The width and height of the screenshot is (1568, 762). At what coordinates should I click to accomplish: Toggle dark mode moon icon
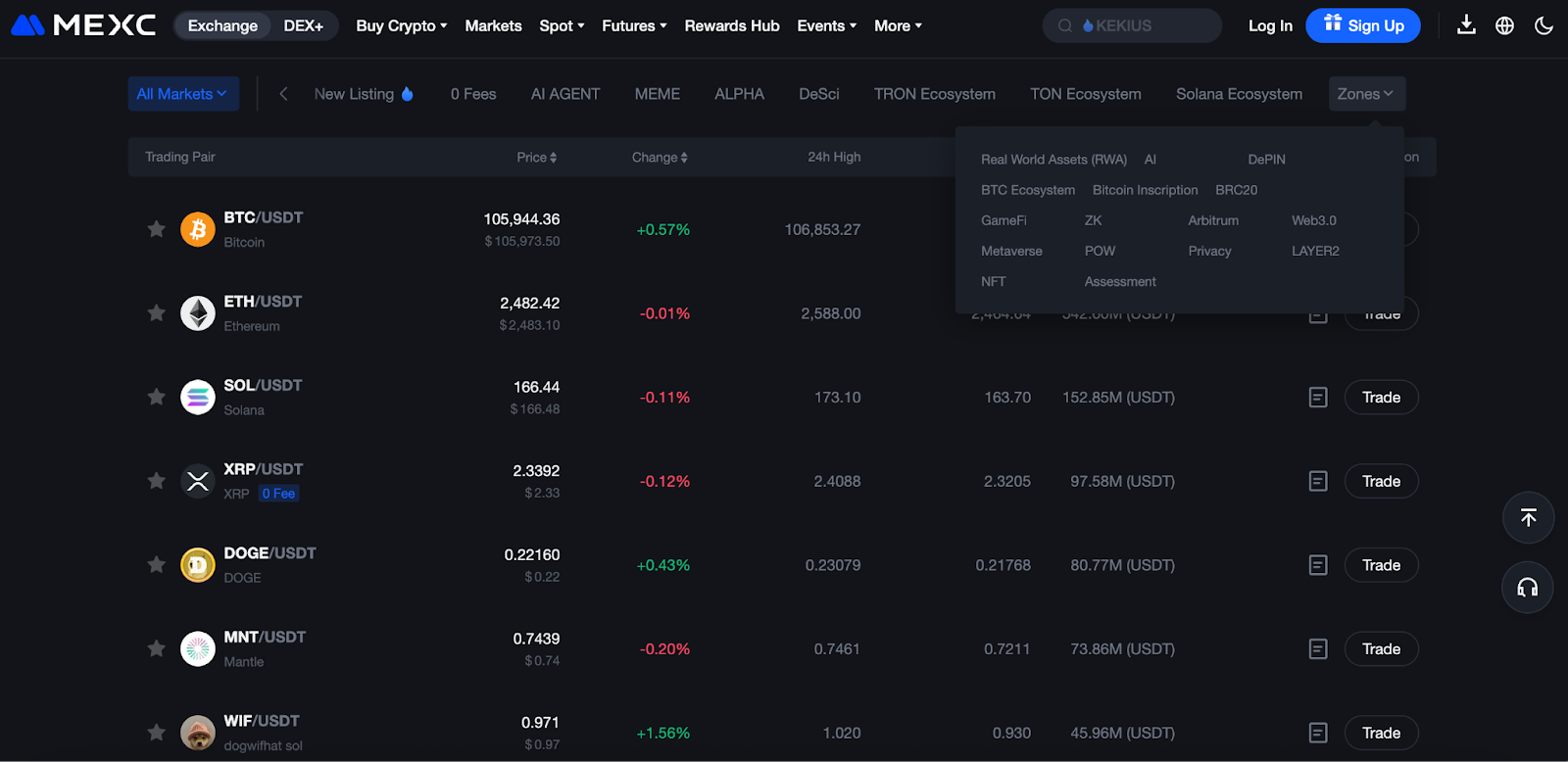(x=1543, y=25)
